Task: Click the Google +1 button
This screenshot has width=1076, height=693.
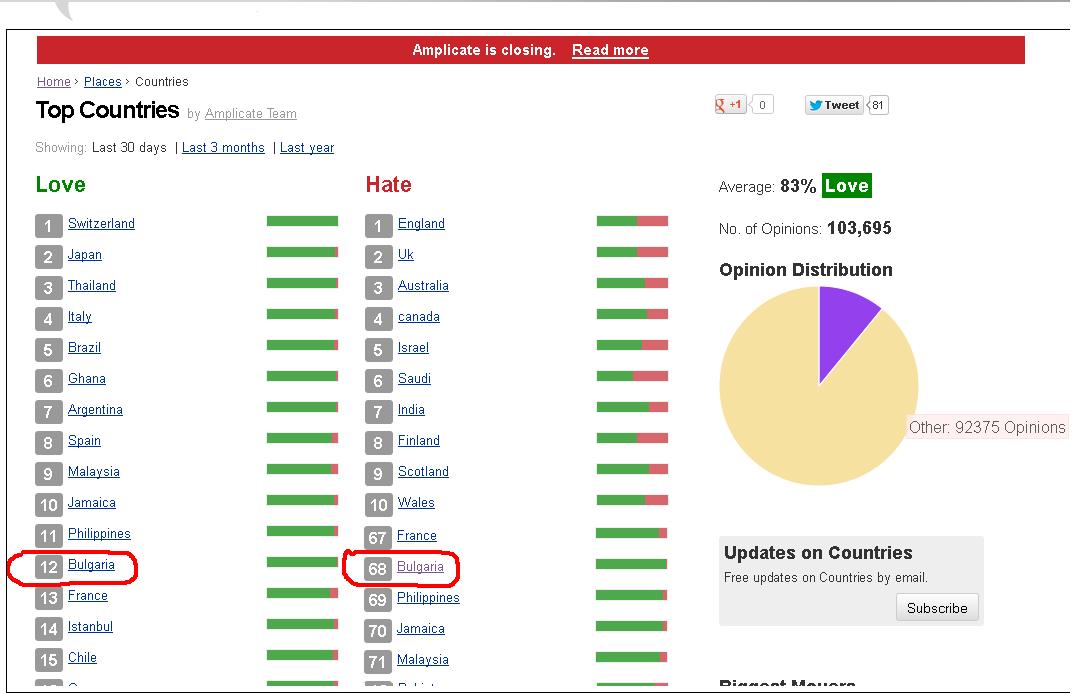Action: click(x=730, y=105)
